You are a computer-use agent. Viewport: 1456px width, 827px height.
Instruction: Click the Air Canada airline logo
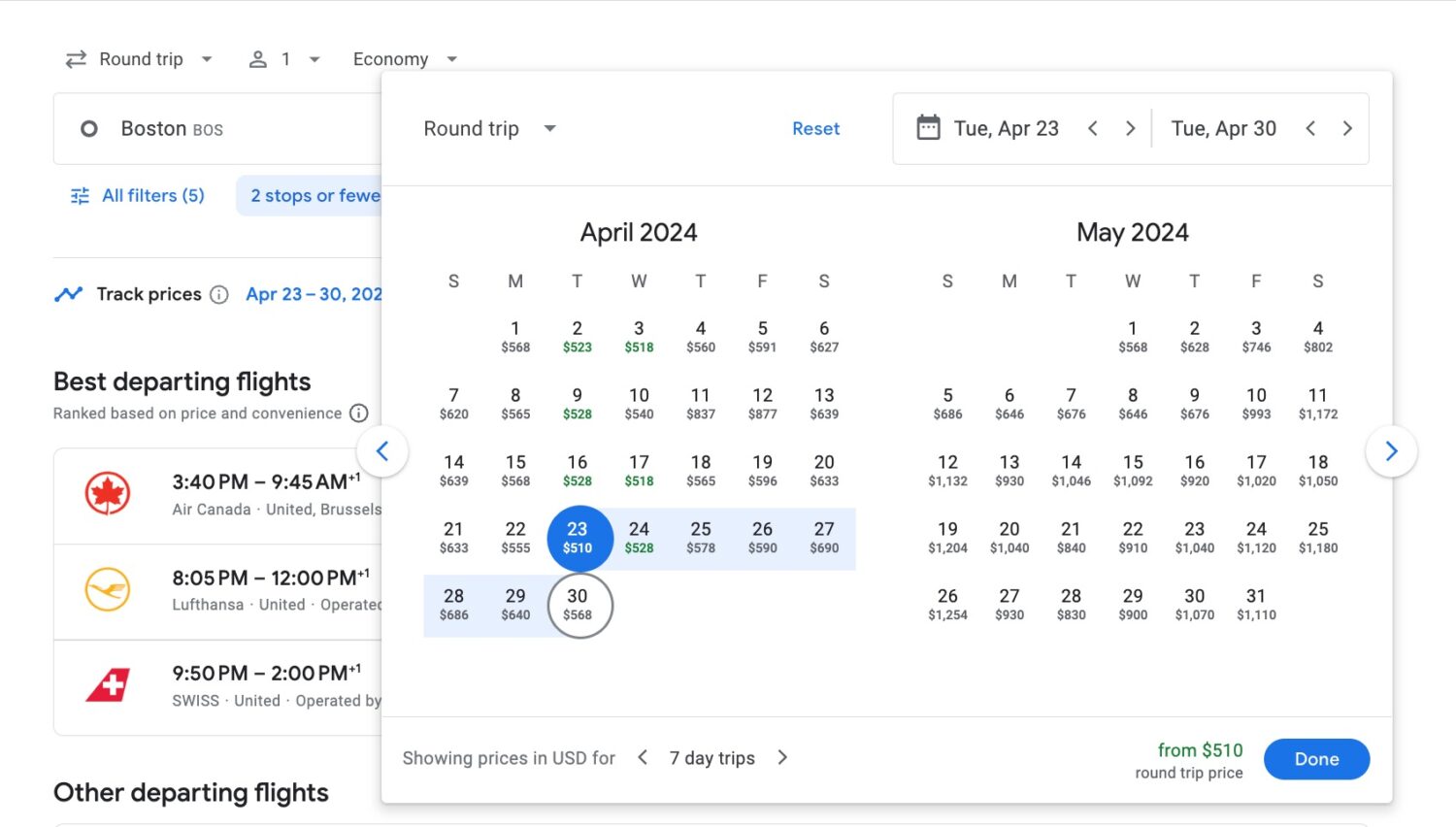tap(109, 493)
